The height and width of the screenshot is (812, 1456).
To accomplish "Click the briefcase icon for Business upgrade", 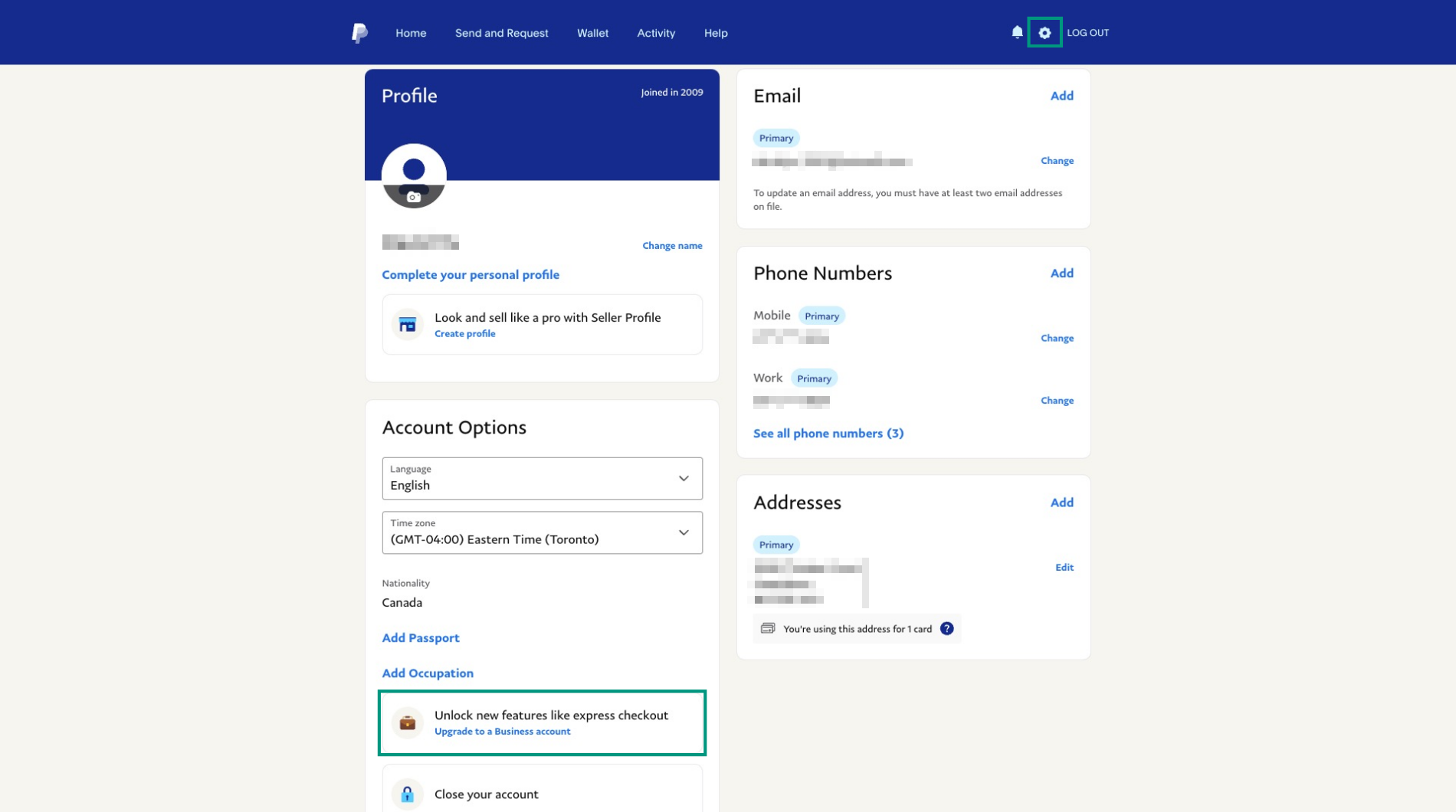I will coord(408,722).
